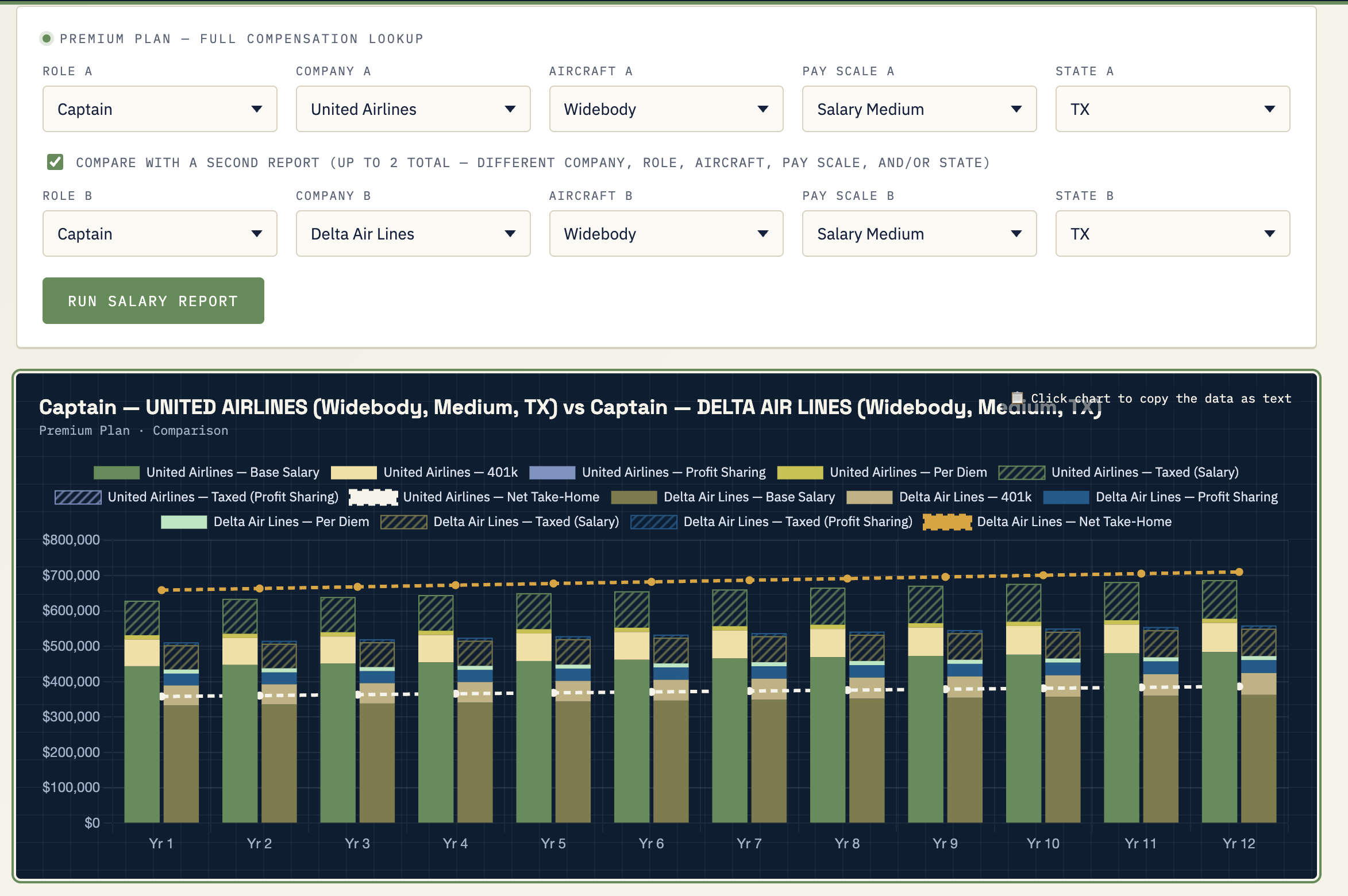Uncheck Compare with a second report checkbox
Image resolution: width=1348 pixels, height=896 pixels.
click(55, 163)
